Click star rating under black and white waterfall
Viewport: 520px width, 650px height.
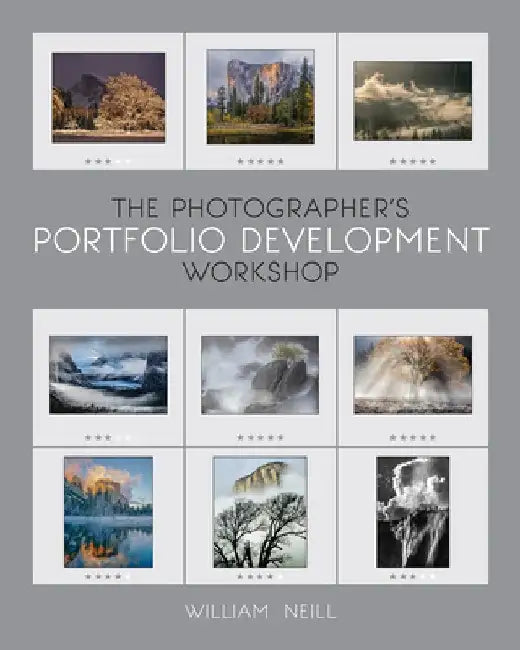[413, 576]
